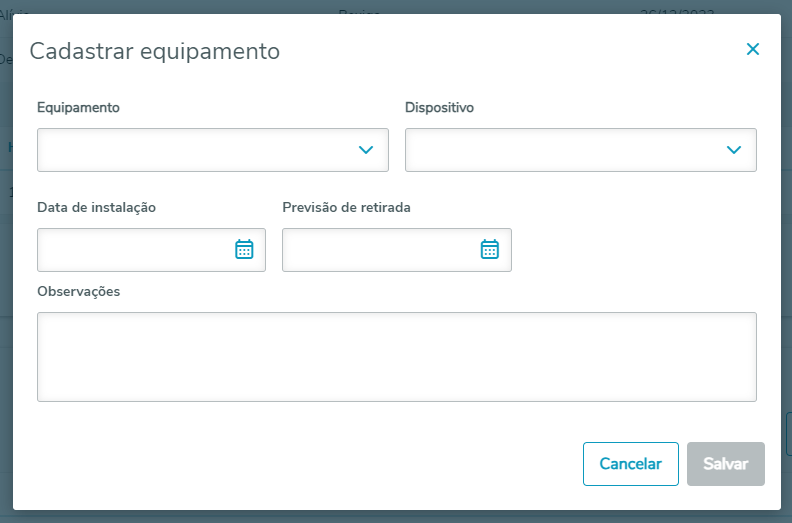Click the Equipamento field label
This screenshot has height=523, width=792.
[79, 107]
